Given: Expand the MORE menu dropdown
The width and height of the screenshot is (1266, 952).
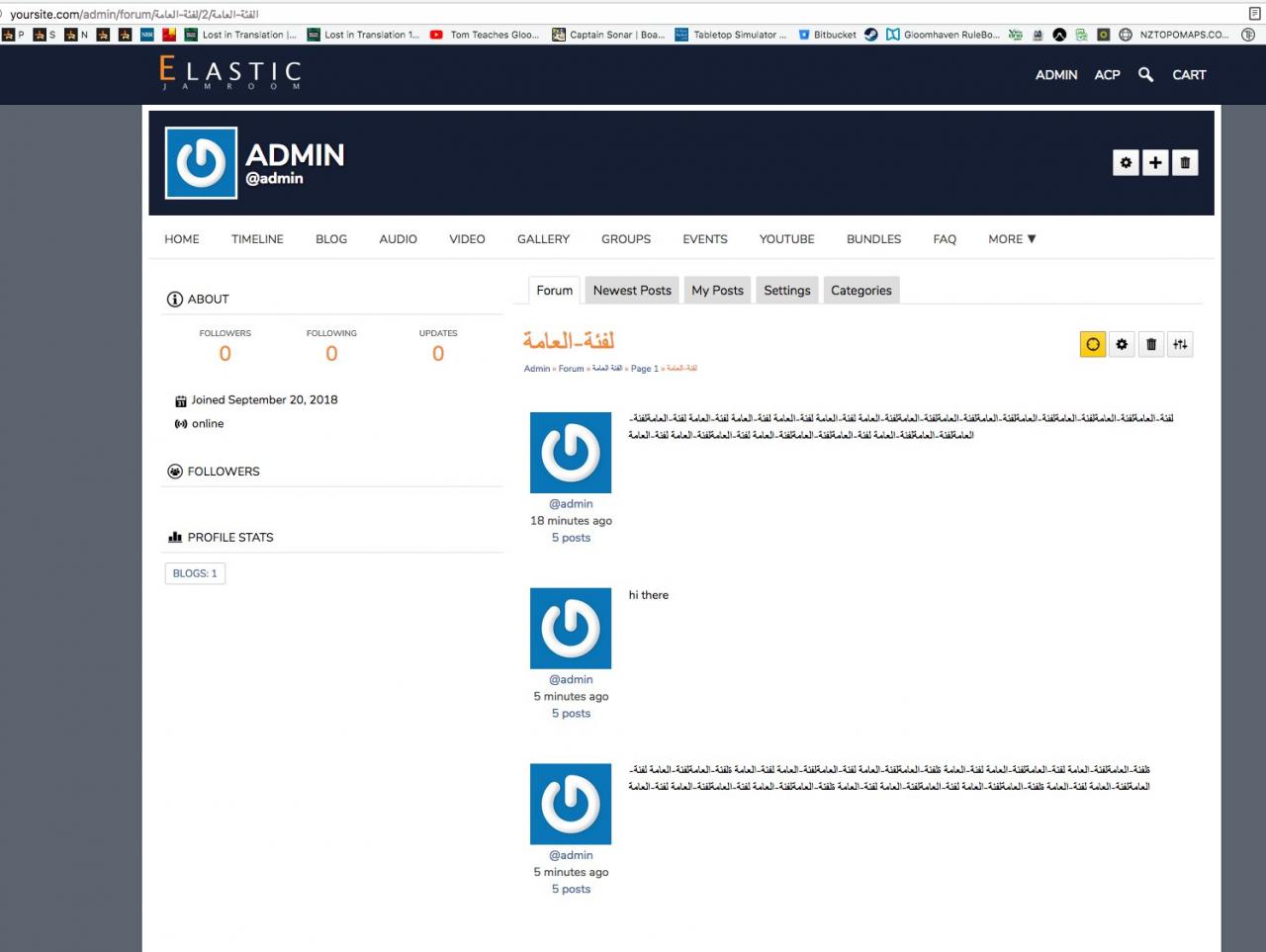Looking at the screenshot, I should [x=1012, y=239].
